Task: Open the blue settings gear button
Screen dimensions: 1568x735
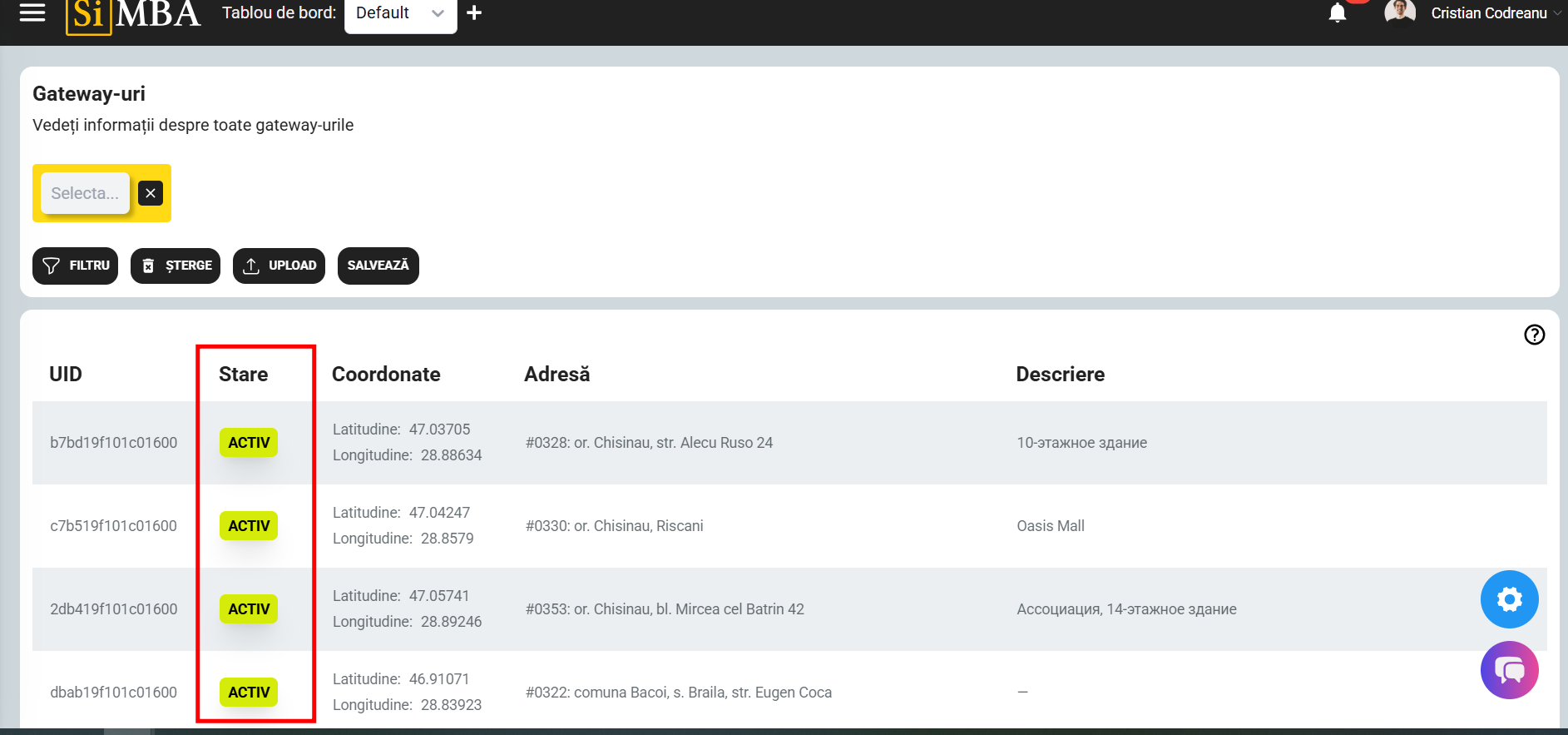Action: tap(1509, 599)
